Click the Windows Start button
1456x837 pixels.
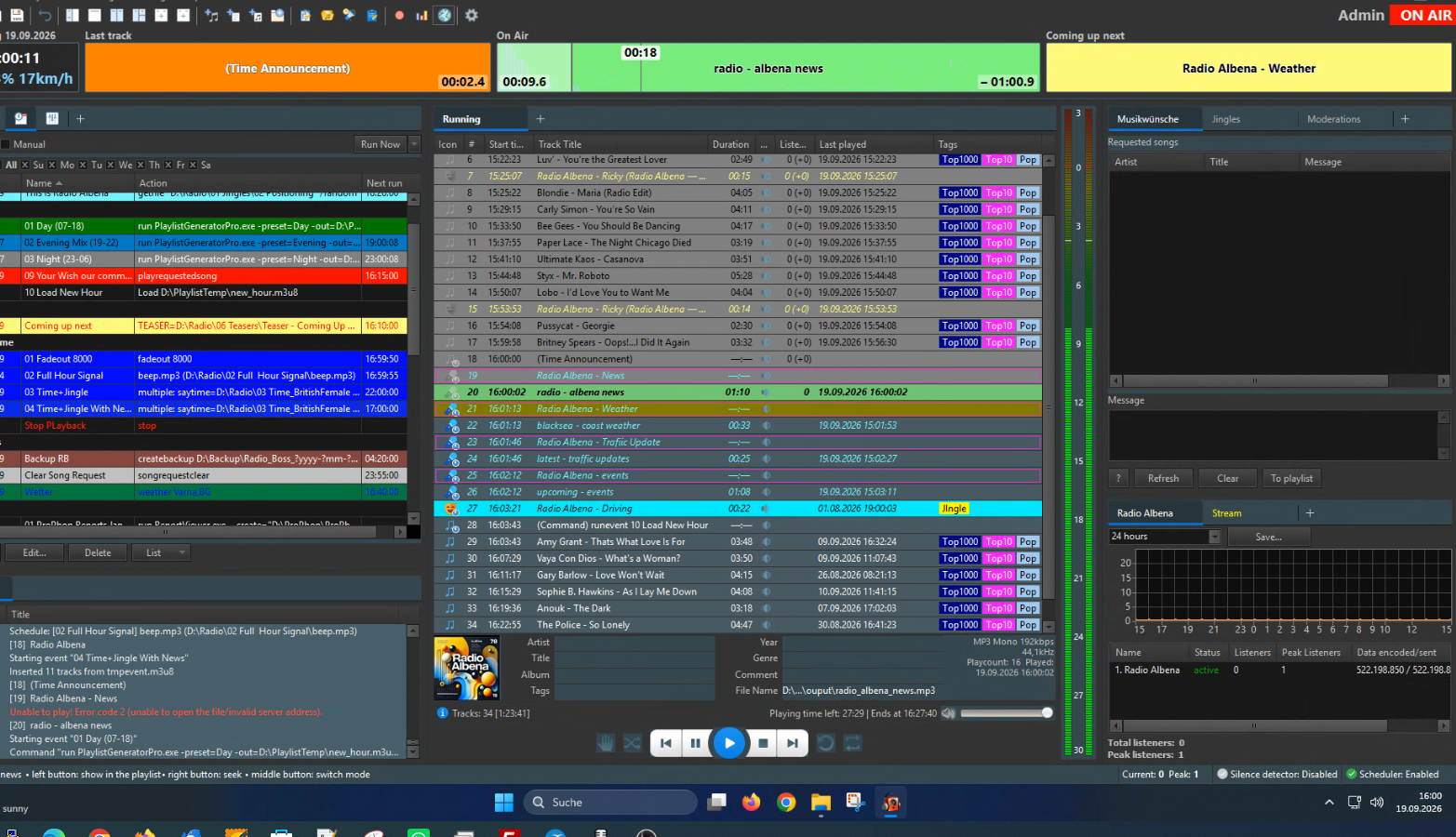pos(503,803)
